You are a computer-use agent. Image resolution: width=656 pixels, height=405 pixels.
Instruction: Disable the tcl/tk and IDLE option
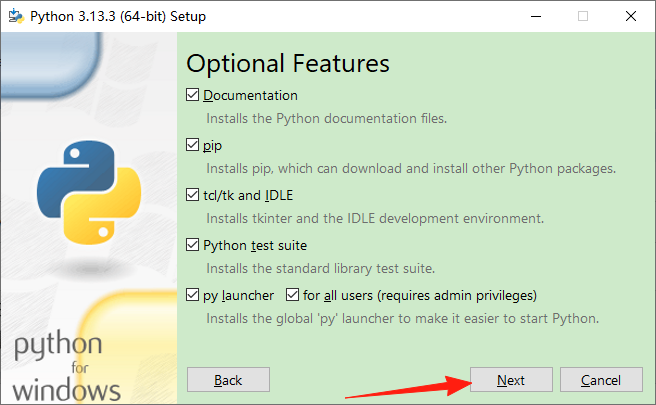(x=193, y=195)
